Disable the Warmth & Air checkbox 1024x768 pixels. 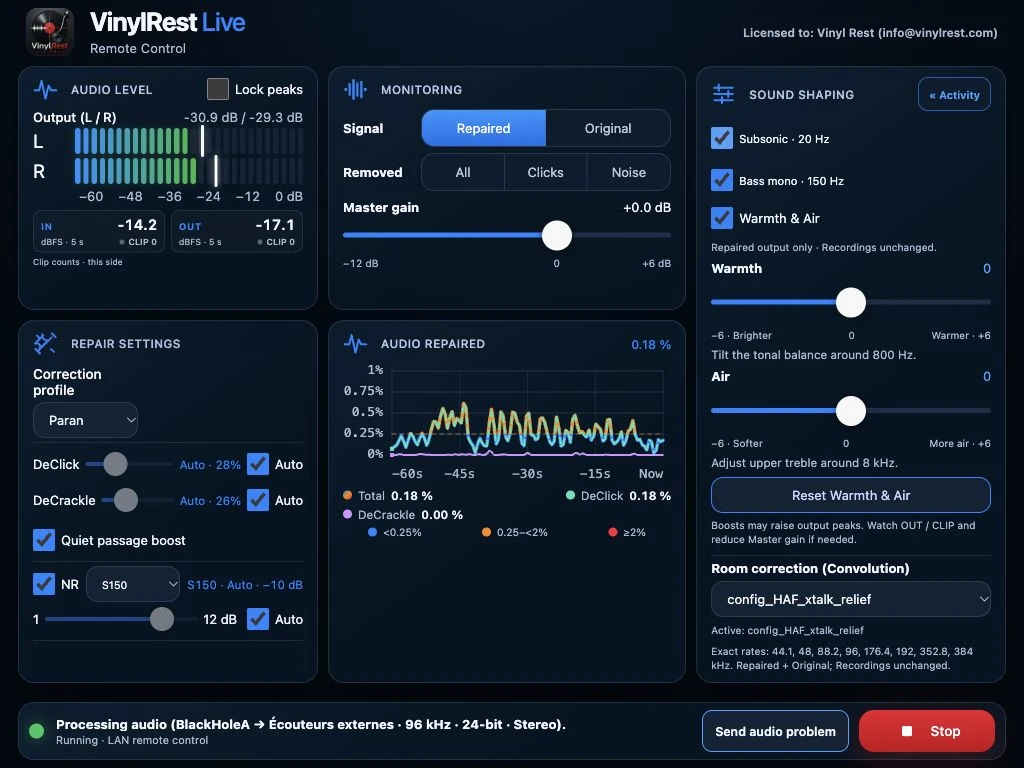tap(722, 217)
